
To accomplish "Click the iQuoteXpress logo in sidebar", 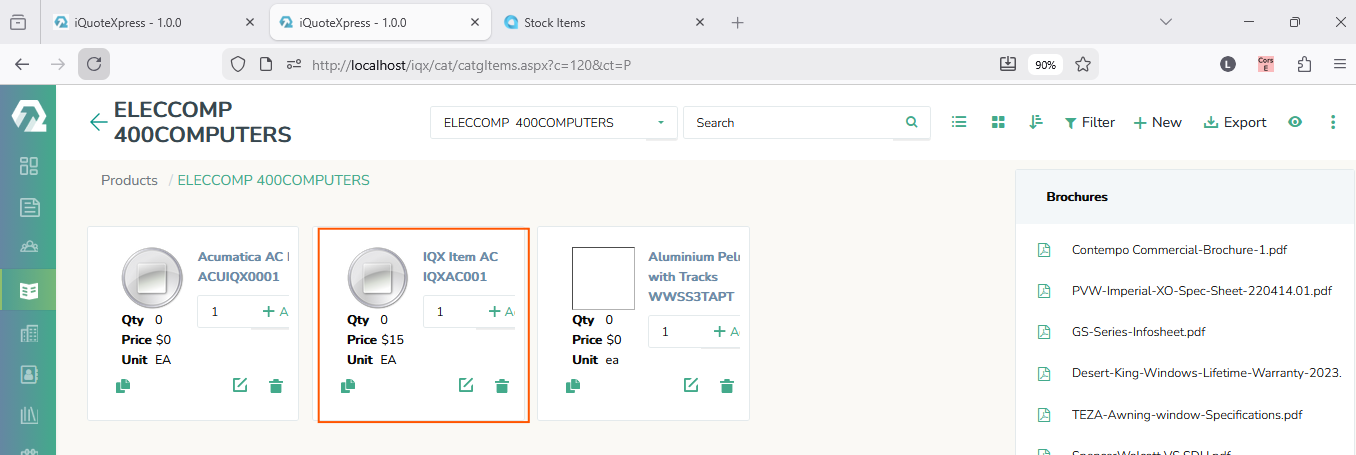I will click(x=28, y=116).
